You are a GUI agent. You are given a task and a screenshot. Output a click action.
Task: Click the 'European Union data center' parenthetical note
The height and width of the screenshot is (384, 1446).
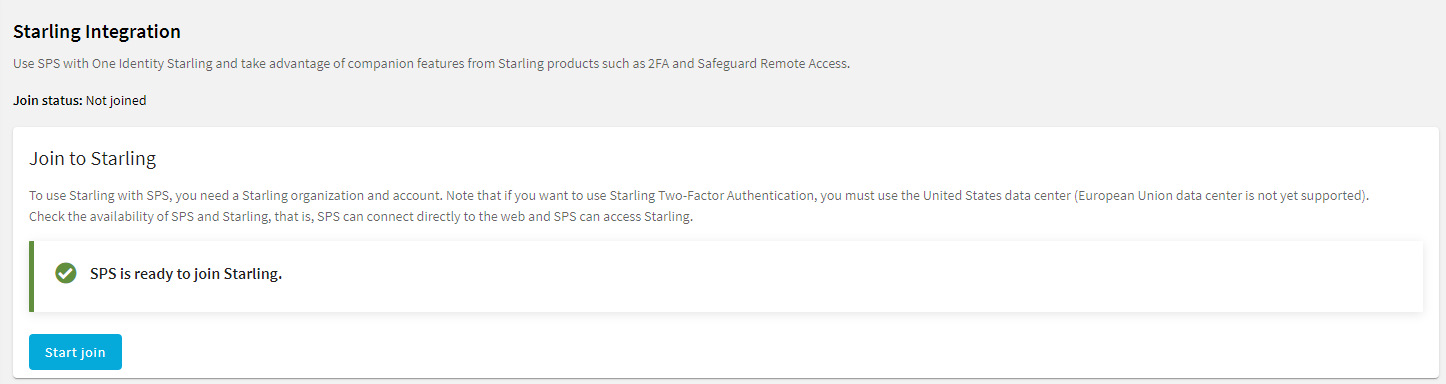click(1221, 195)
